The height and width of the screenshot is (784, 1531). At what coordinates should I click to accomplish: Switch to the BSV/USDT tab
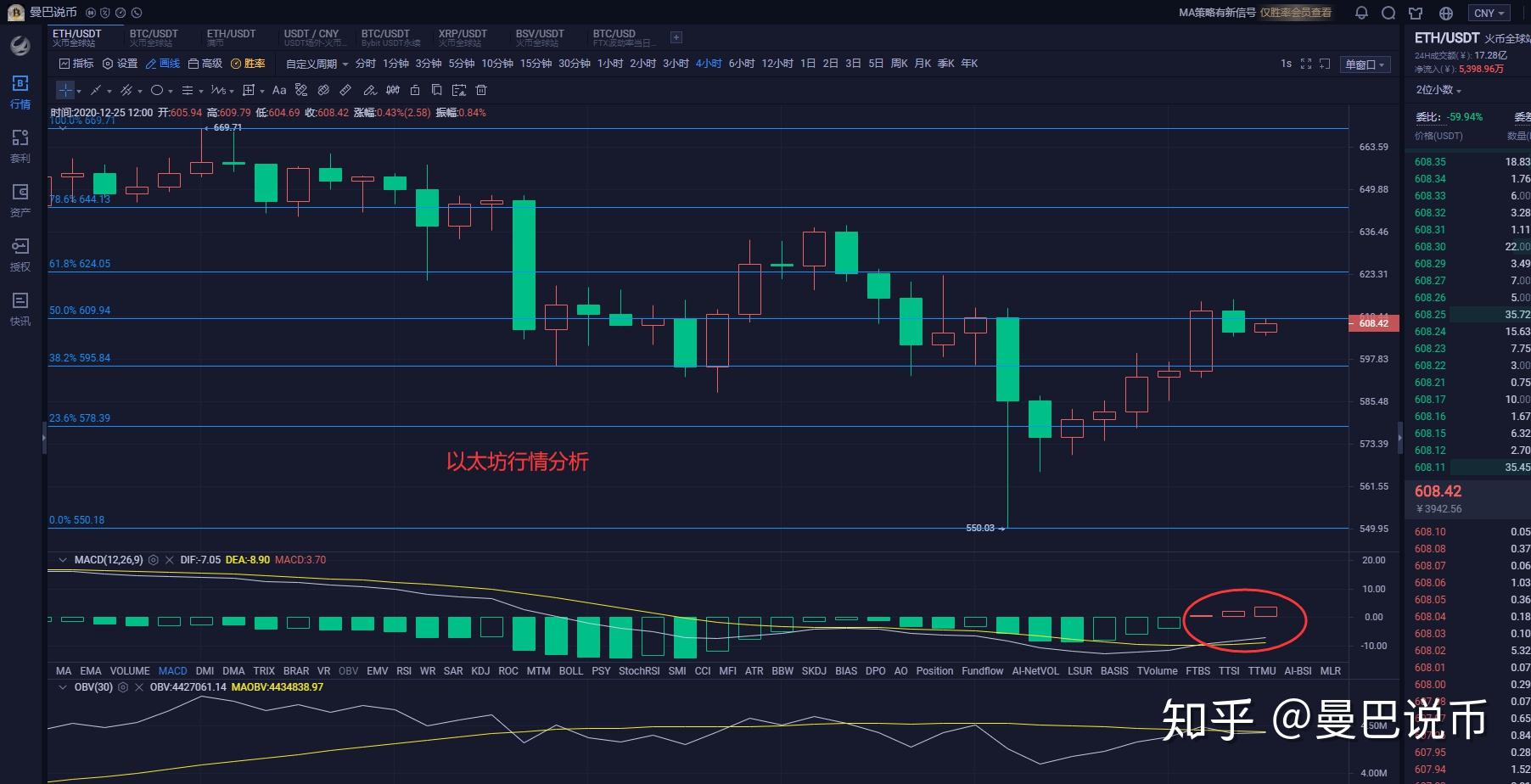[x=540, y=37]
